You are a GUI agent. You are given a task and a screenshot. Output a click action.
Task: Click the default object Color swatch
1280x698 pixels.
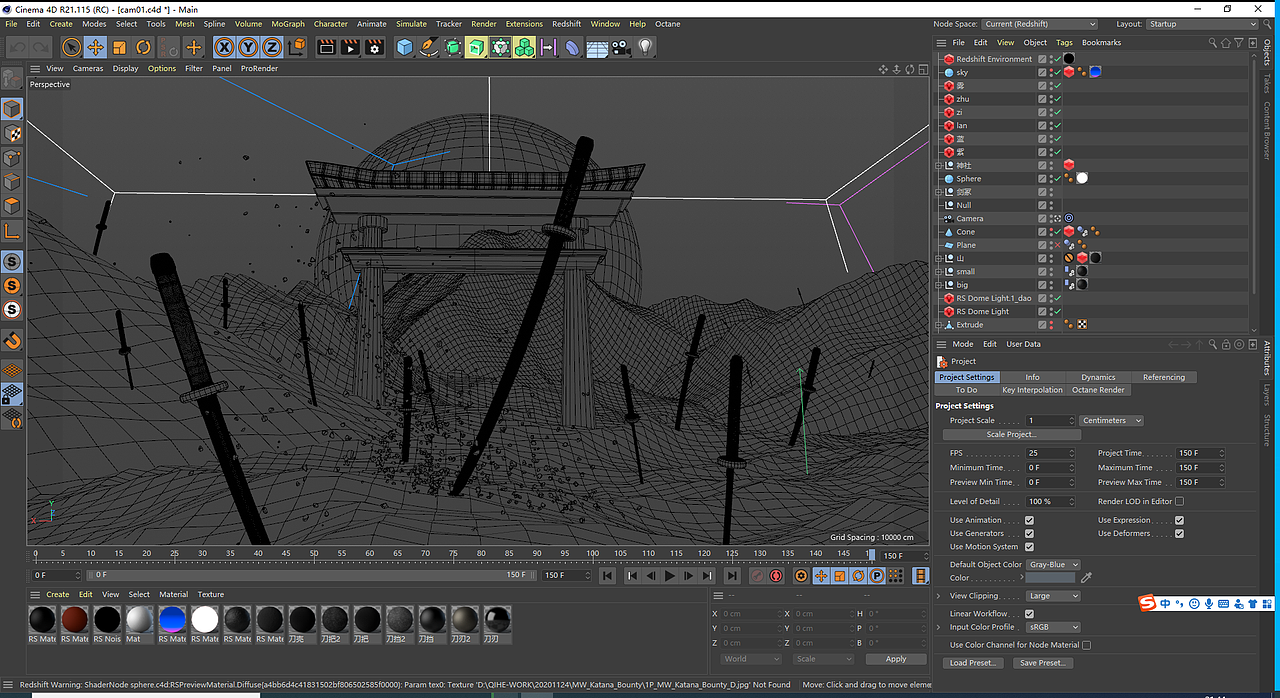[1050, 578]
